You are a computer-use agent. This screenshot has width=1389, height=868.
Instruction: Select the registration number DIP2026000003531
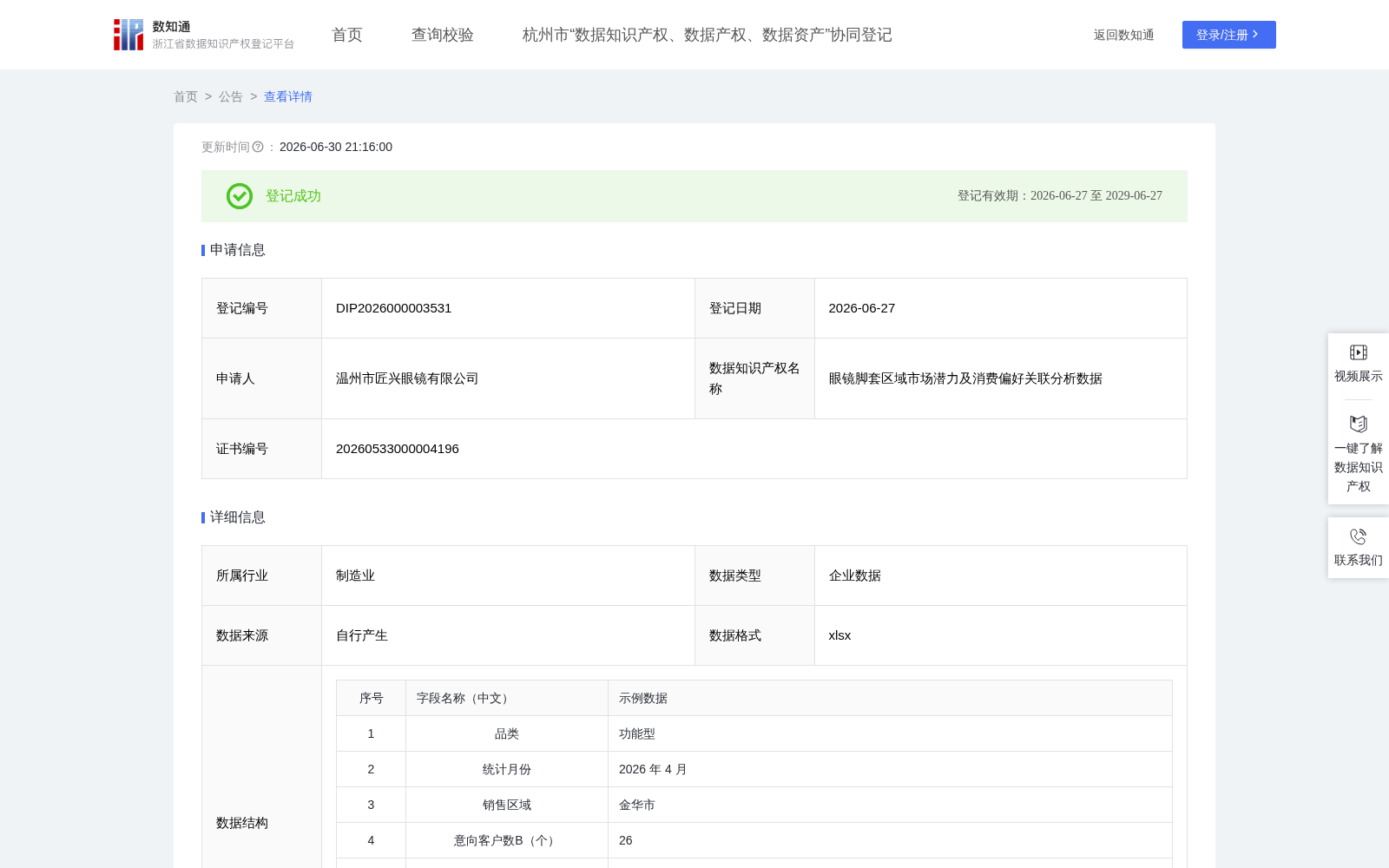tap(394, 308)
